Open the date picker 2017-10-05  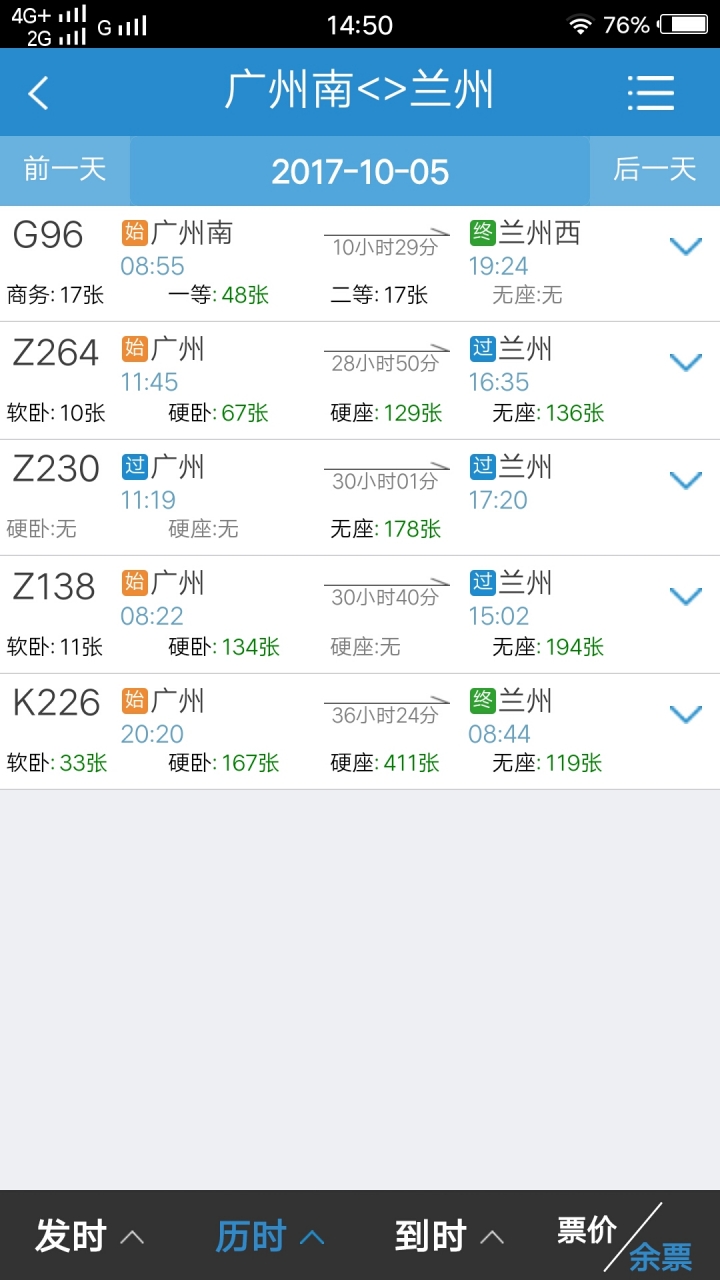[x=360, y=171]
